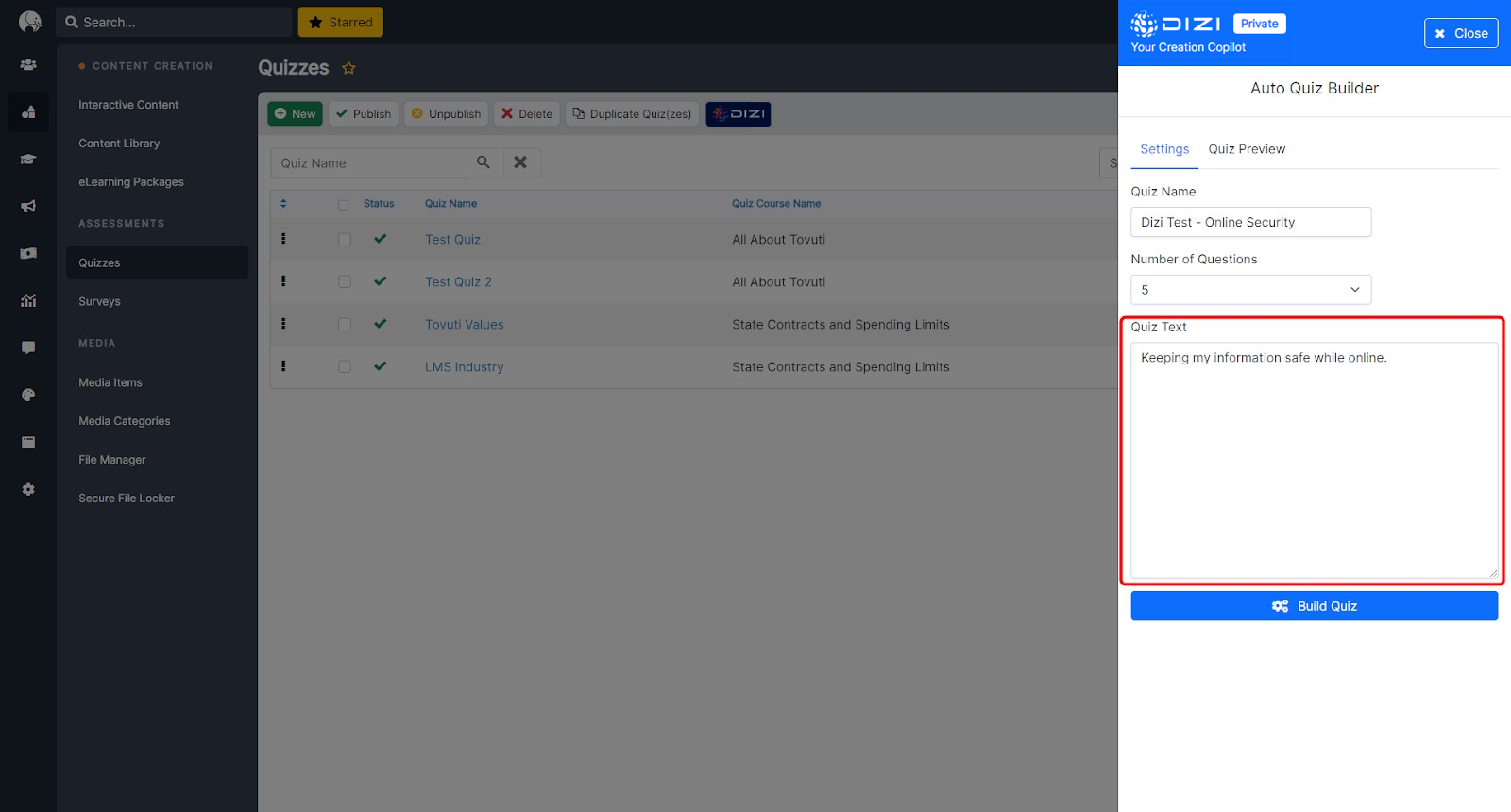Open the money ecommerce sidebar icon

pyautogui.click(x=28, y=253)
